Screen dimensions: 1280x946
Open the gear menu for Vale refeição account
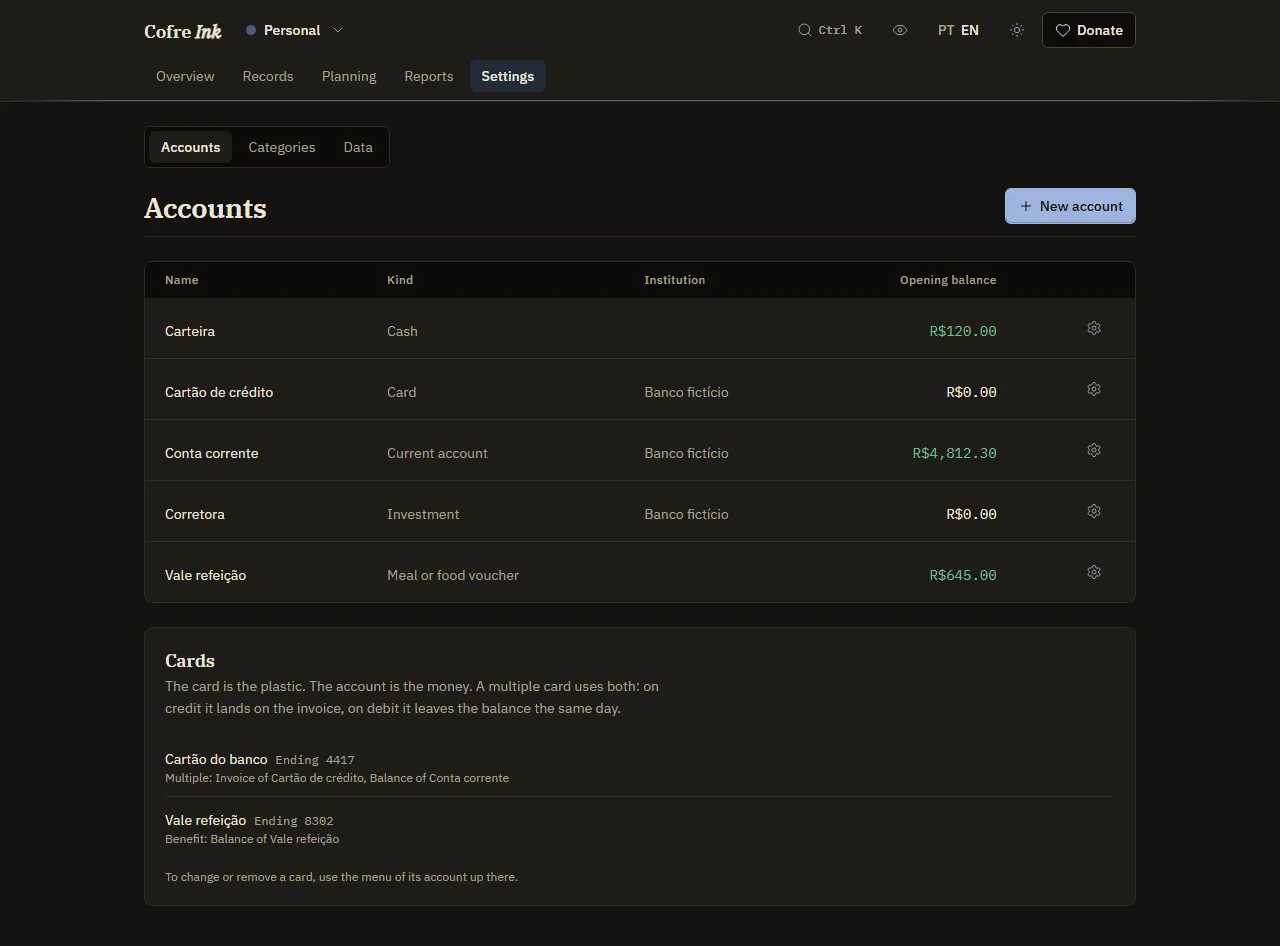1094,572
